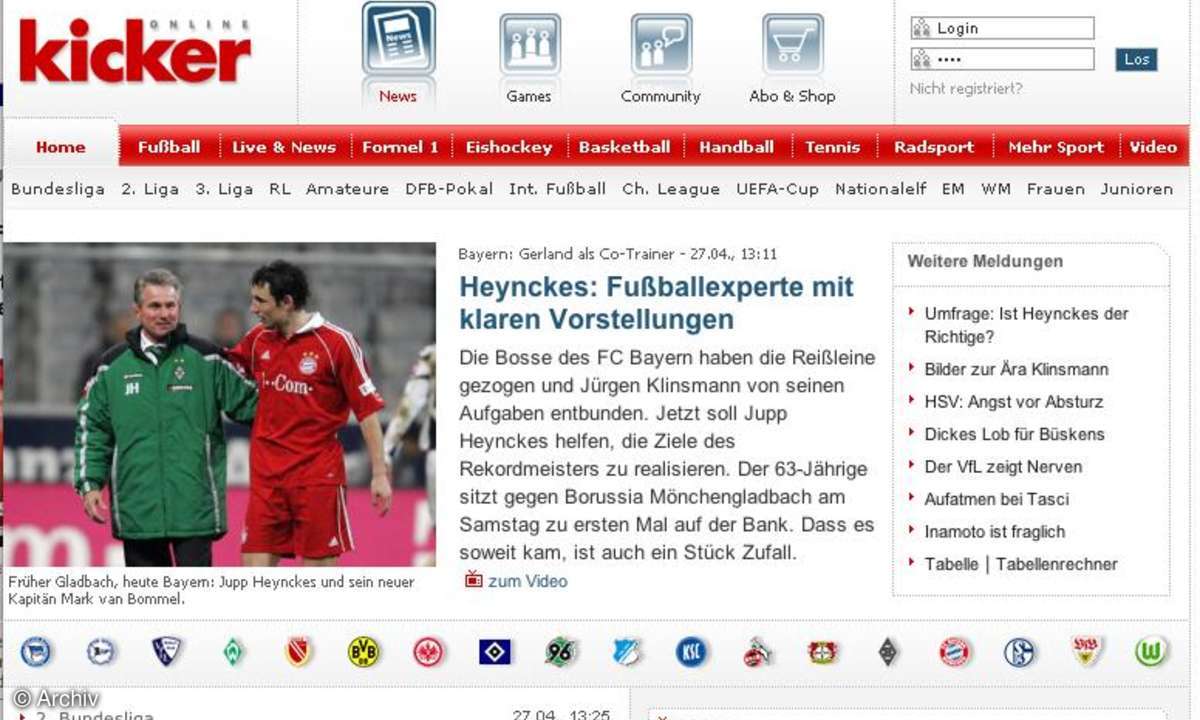The image size is (1200, 720).
Task: Click the kicker online logo
Action: [134, 49]
